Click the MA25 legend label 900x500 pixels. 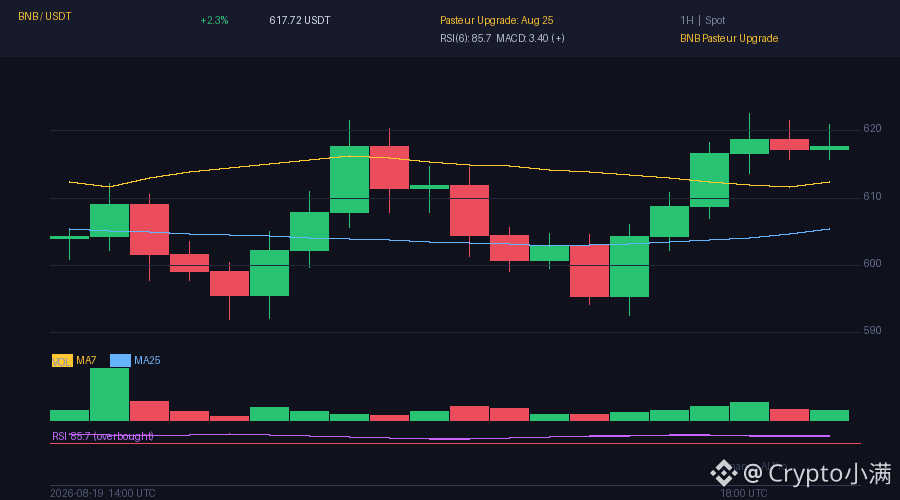click(x=147, y=361)
